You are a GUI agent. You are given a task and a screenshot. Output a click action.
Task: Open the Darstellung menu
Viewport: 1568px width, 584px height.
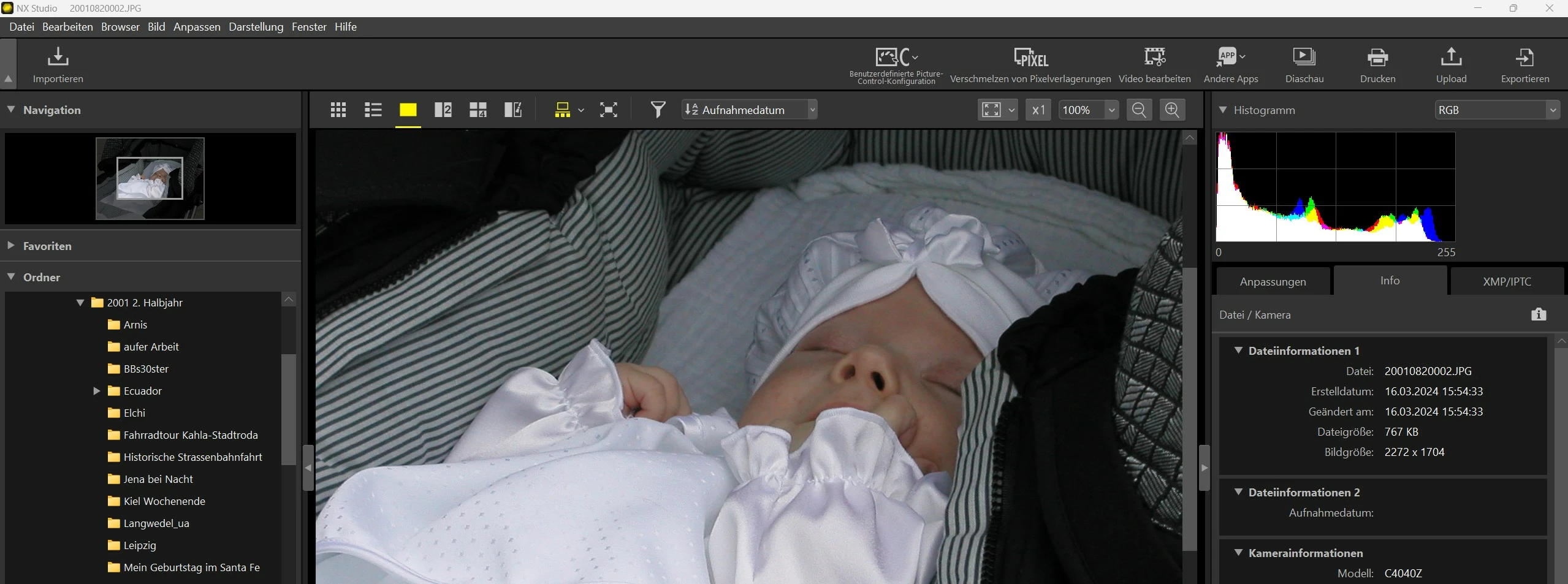tap(256, 27)
